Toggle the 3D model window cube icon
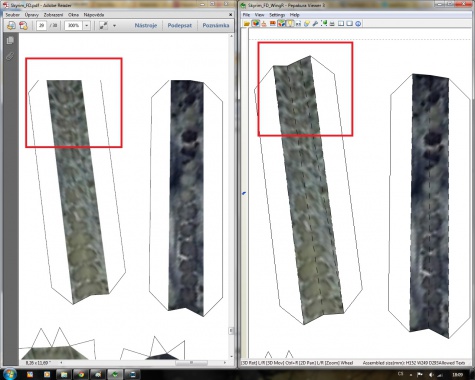Viewport: 475px width, 380px height. coord(255,24)
